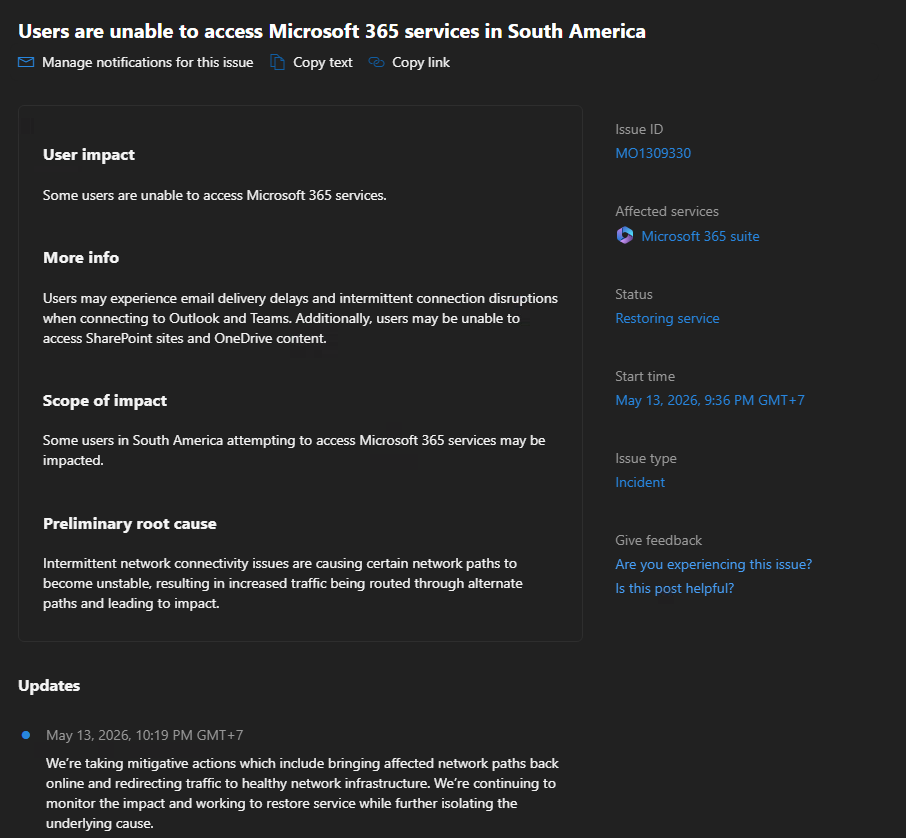Open the 'Is this post helpful?' link
Image resolution: width=906 pixels, height=838 pixels.
pyautogui.click(x=674, y=588)
